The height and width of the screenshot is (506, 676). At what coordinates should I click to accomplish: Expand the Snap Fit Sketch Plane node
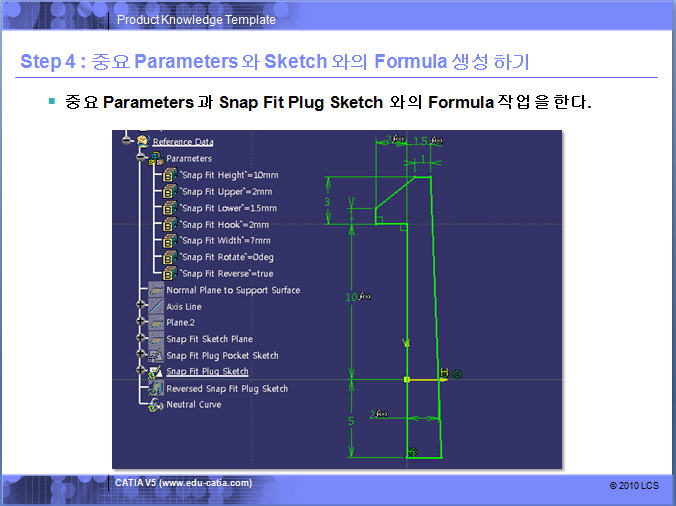(141, 339)
